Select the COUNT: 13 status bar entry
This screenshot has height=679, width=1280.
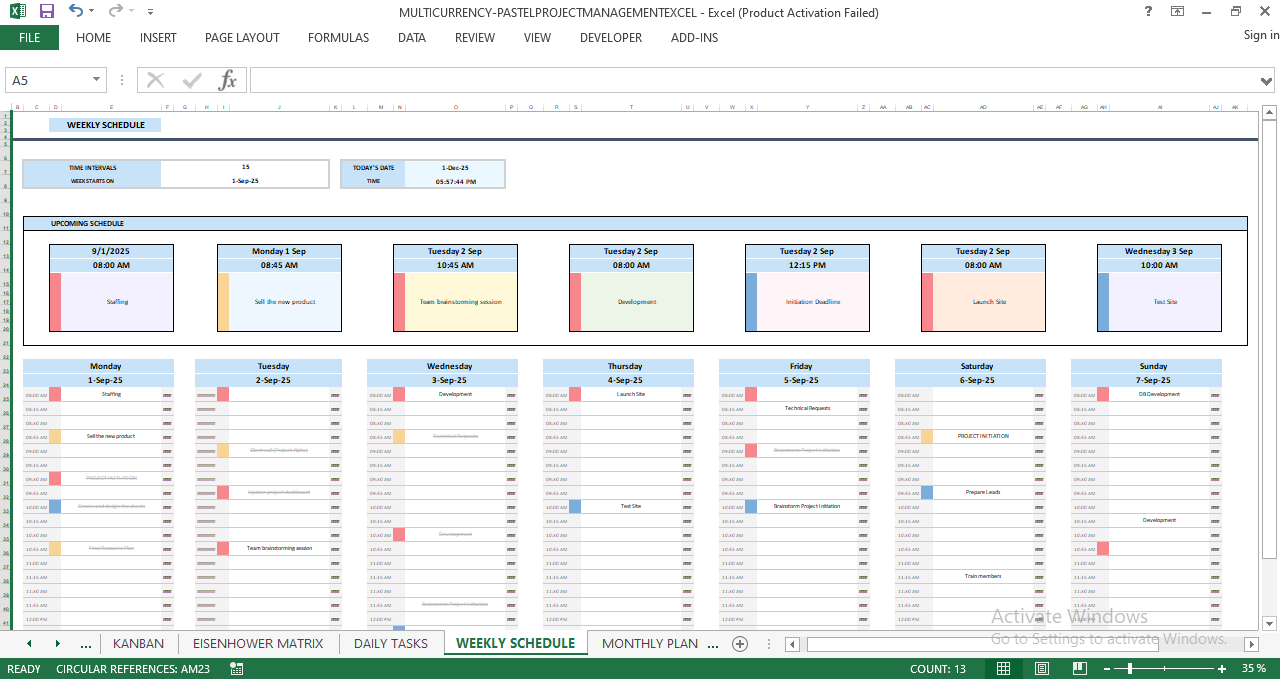pos(938,669)
